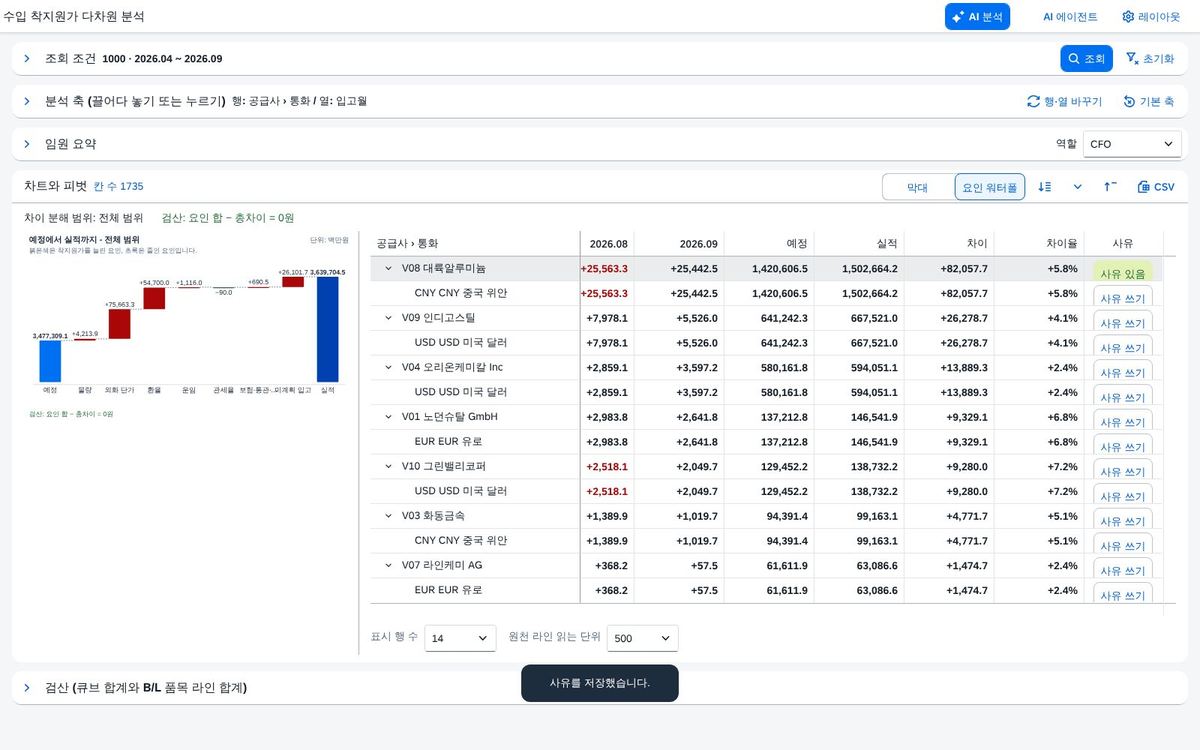Swap rows and columns with 행·열 바꾸기
The image size is (1200, 750).
point(1064,101)
